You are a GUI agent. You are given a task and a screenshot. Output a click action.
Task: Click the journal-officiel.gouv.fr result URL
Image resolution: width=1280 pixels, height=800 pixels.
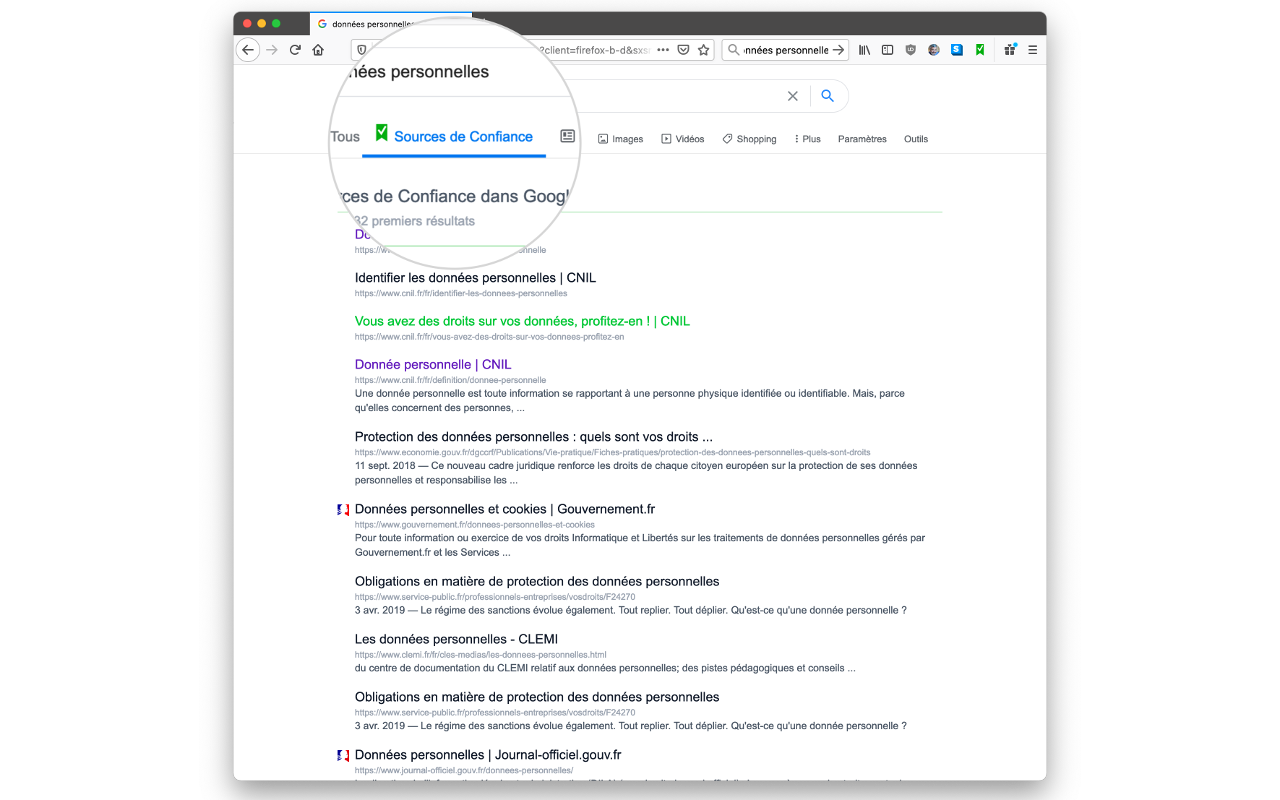pyautogui.click(x=464, y=771)
